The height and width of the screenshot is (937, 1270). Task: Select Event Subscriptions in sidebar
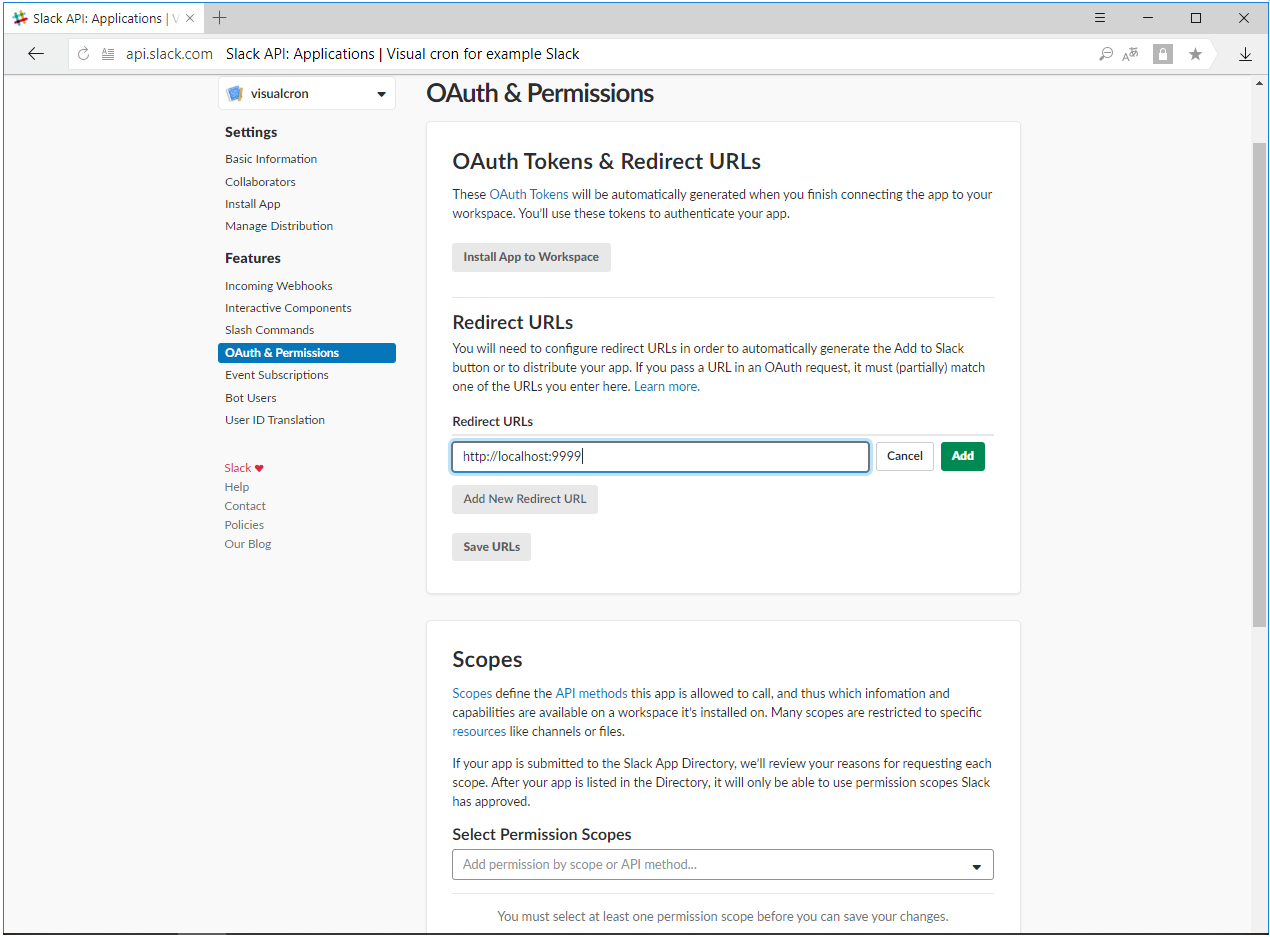276,375
